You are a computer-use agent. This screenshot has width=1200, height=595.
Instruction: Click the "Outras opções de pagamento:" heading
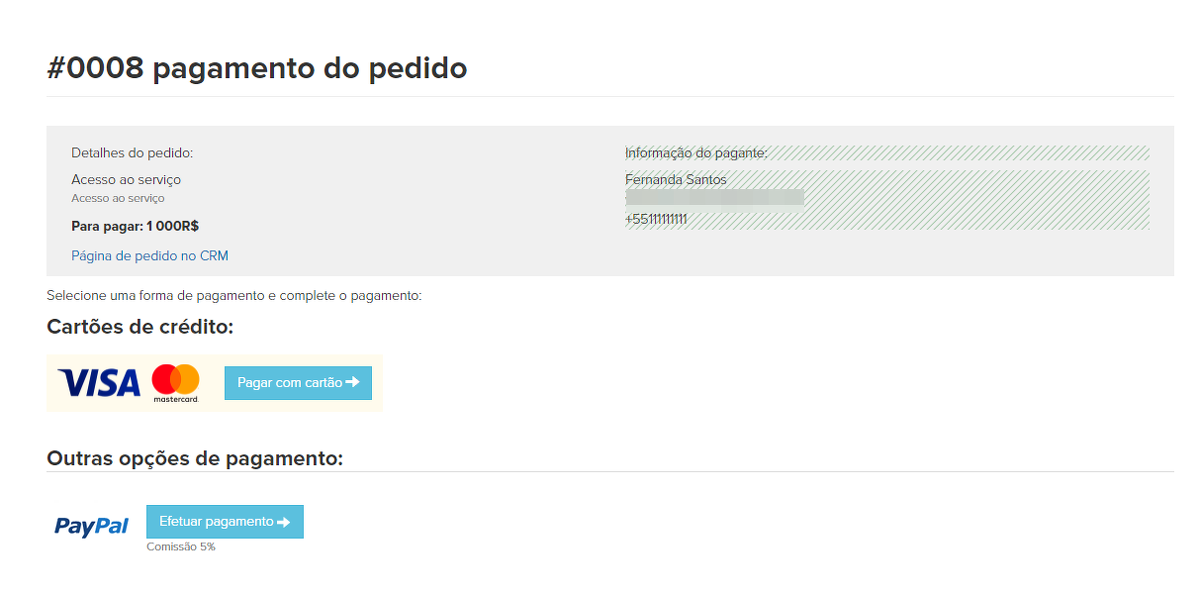pyautogui.click(x=195, y=458)
